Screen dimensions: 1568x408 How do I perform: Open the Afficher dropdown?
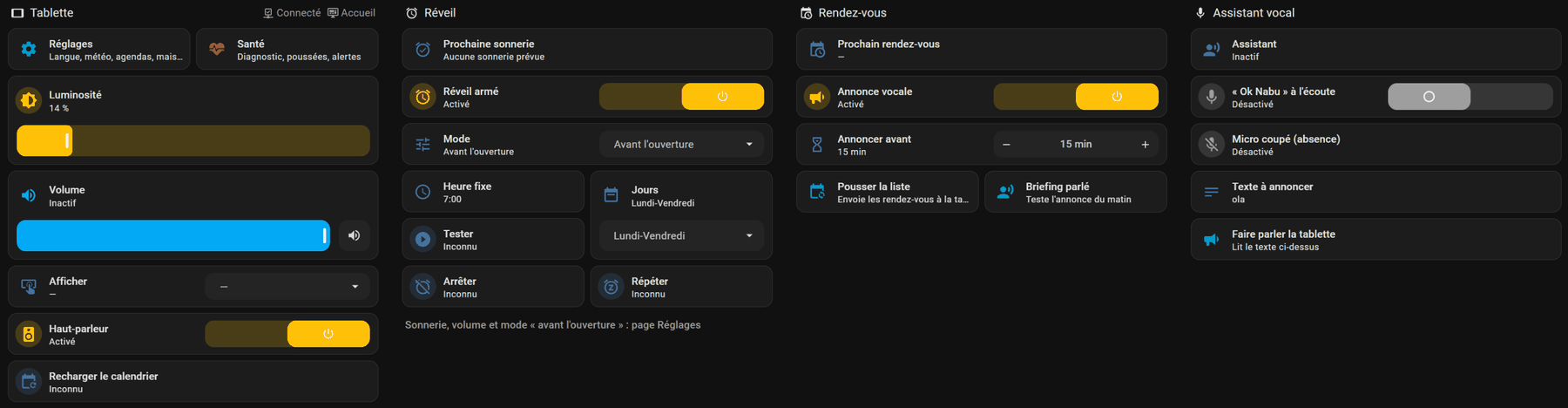287,287
